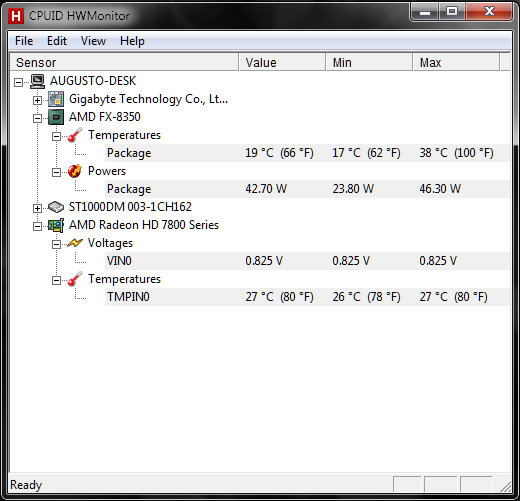Image resolution: width=520 pixels, height=501 pixels.
Task: Click the Max column header
Action: click(456, 62)
